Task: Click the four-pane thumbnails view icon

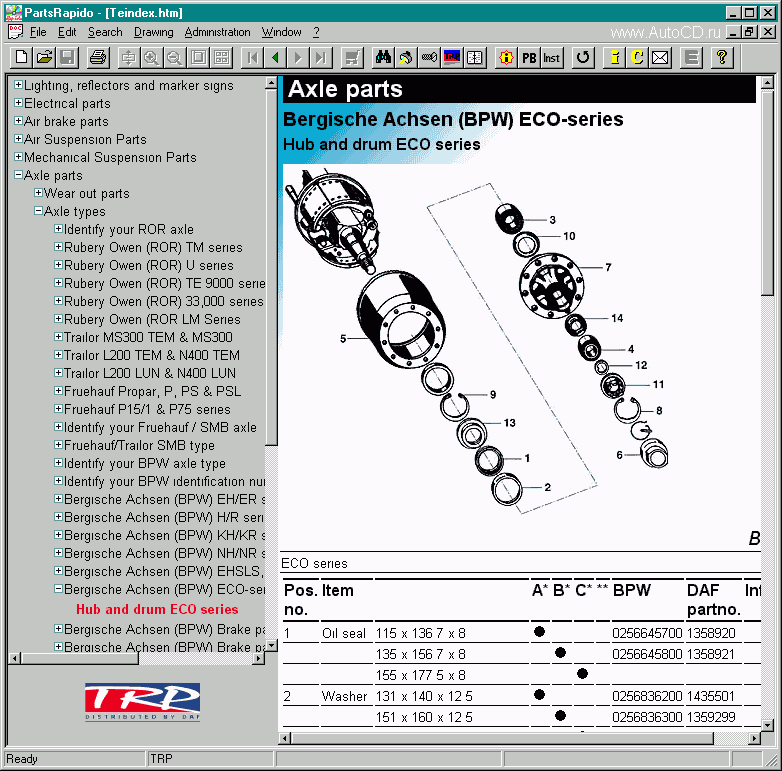Action: (x=221, y=58)
